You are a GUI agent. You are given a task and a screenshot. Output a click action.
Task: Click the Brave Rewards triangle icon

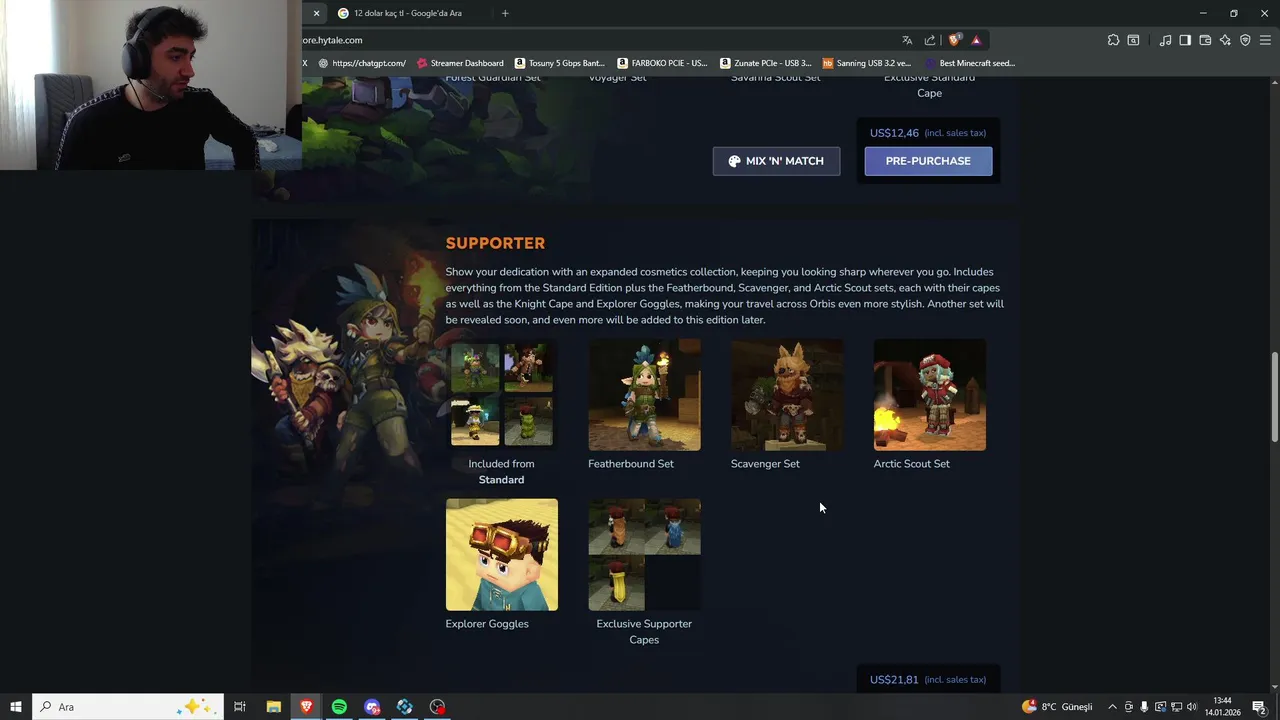976,40
